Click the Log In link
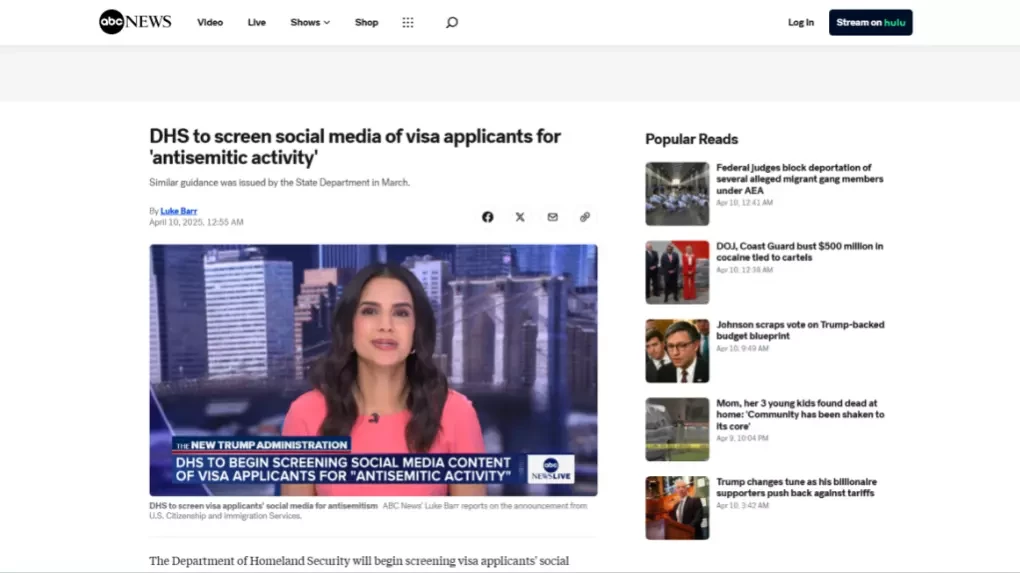Image resolution: width=1020 pixels, height=574 pixels. coord(801,22)
